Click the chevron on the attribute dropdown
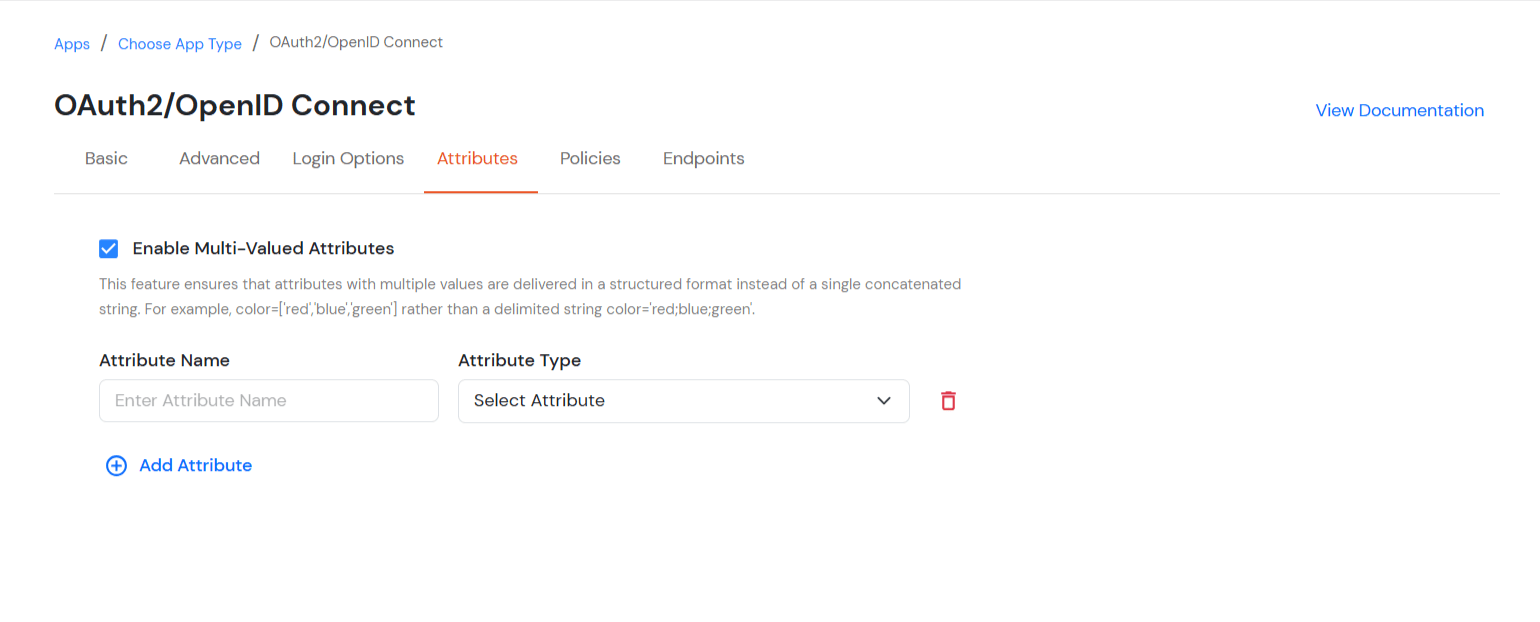 pyautogui.click(x=884, y=400)
